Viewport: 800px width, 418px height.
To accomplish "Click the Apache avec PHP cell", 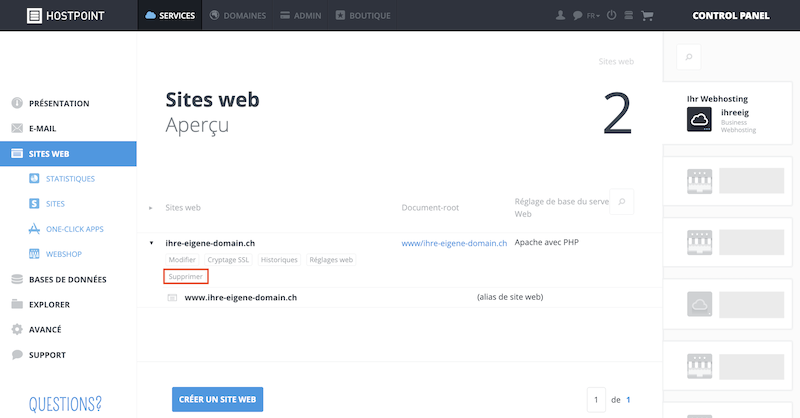I will pyautogui.click(x=546, y=242).
